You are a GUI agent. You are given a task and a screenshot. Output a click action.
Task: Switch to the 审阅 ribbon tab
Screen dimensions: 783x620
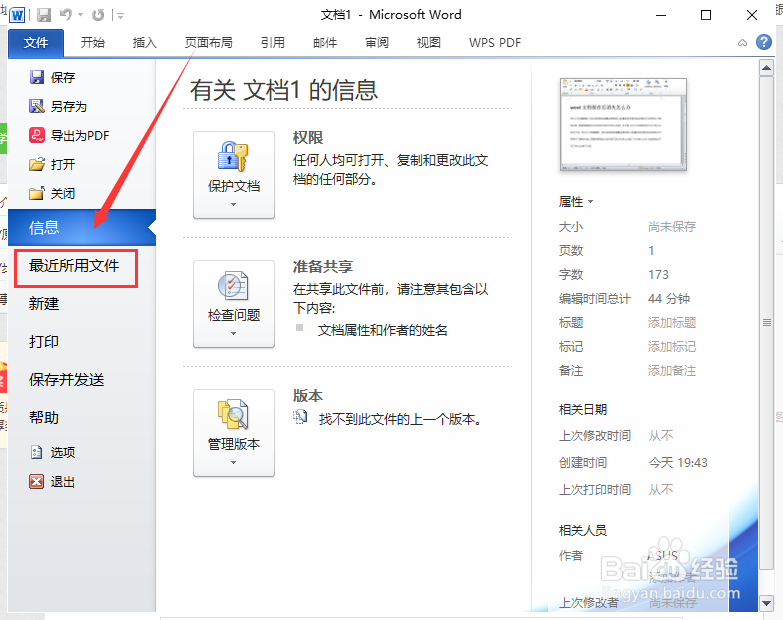377,43
